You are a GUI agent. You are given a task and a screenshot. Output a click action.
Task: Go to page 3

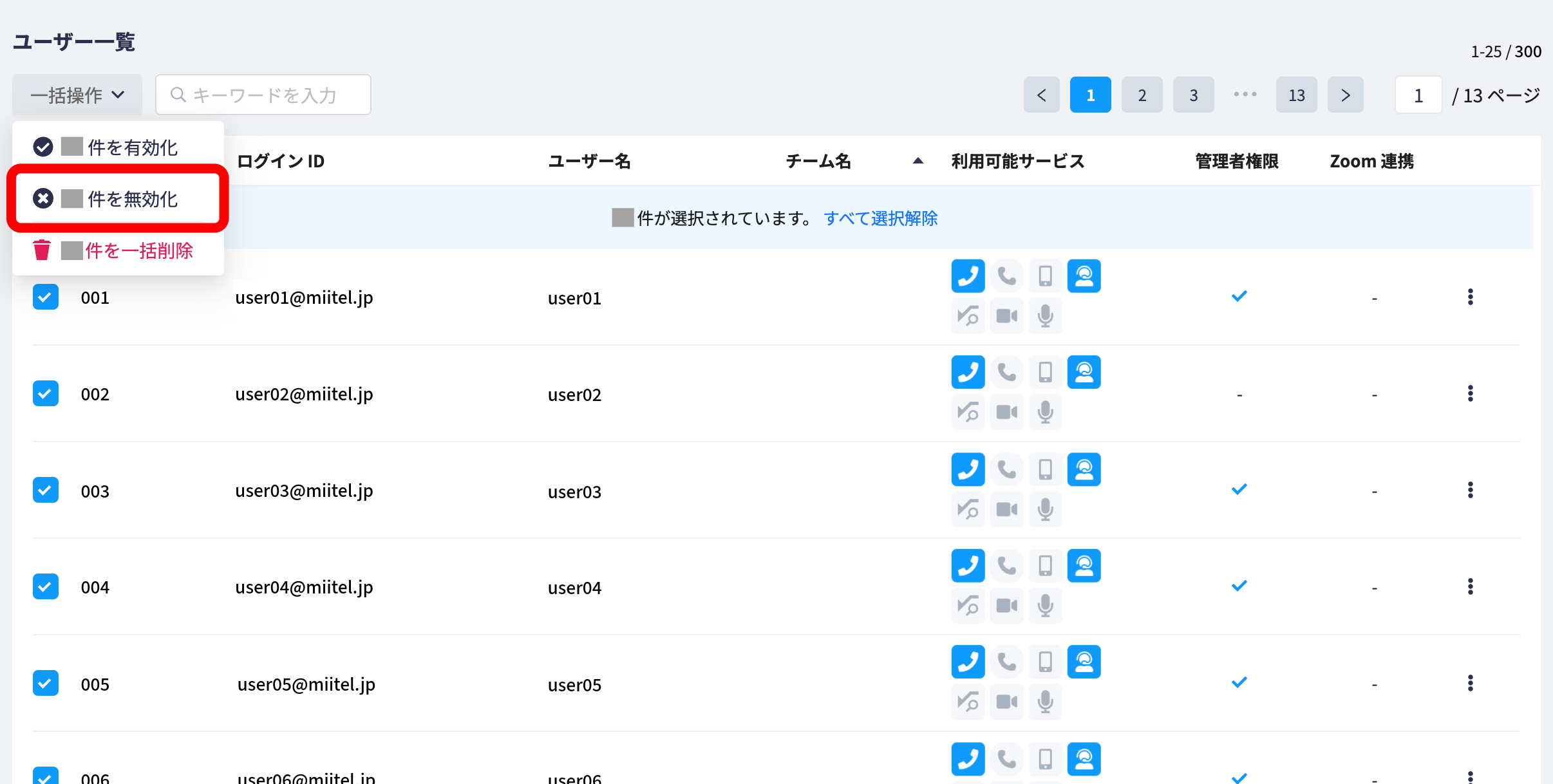pyautogui.click(x=1193, y=95)
